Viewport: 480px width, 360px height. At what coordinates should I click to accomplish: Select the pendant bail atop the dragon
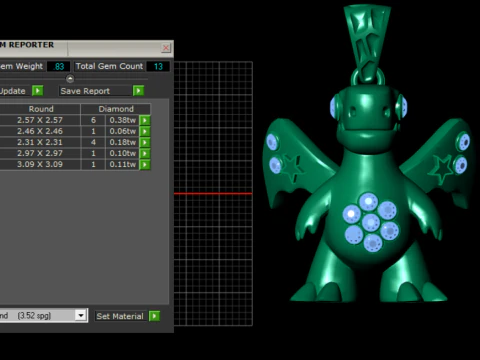[x=368, y=42]
